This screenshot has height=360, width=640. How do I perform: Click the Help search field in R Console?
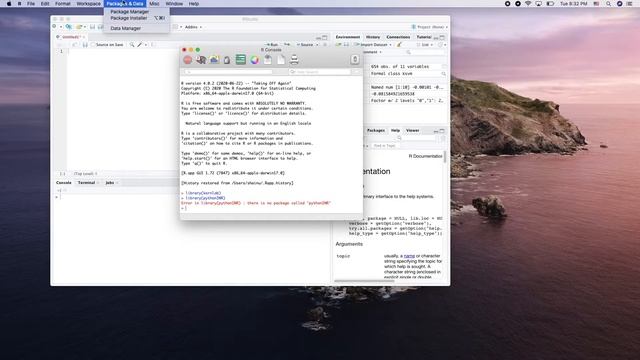(x=320, y=72)
